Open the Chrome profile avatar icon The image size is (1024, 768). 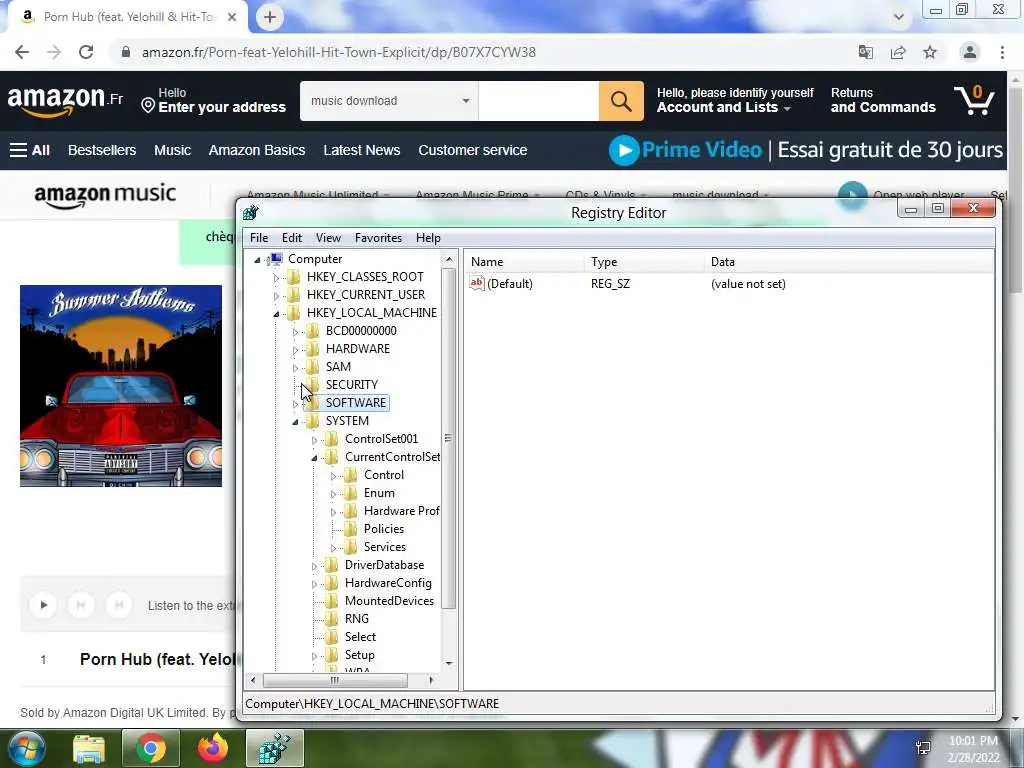[970, 52]
